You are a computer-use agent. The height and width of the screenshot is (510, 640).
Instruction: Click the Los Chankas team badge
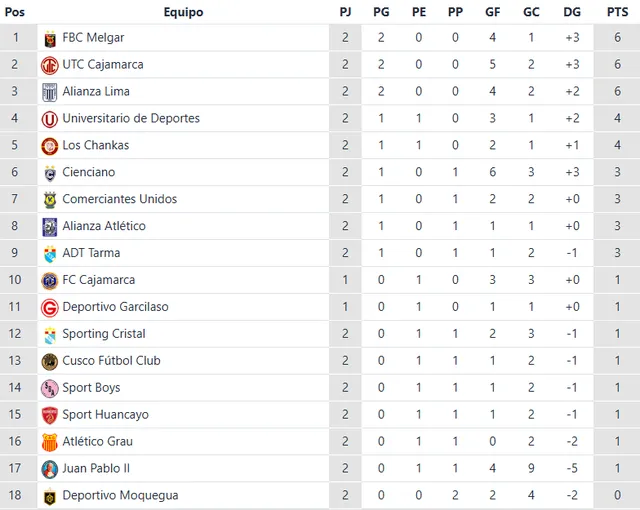click(x=49, y=146)
